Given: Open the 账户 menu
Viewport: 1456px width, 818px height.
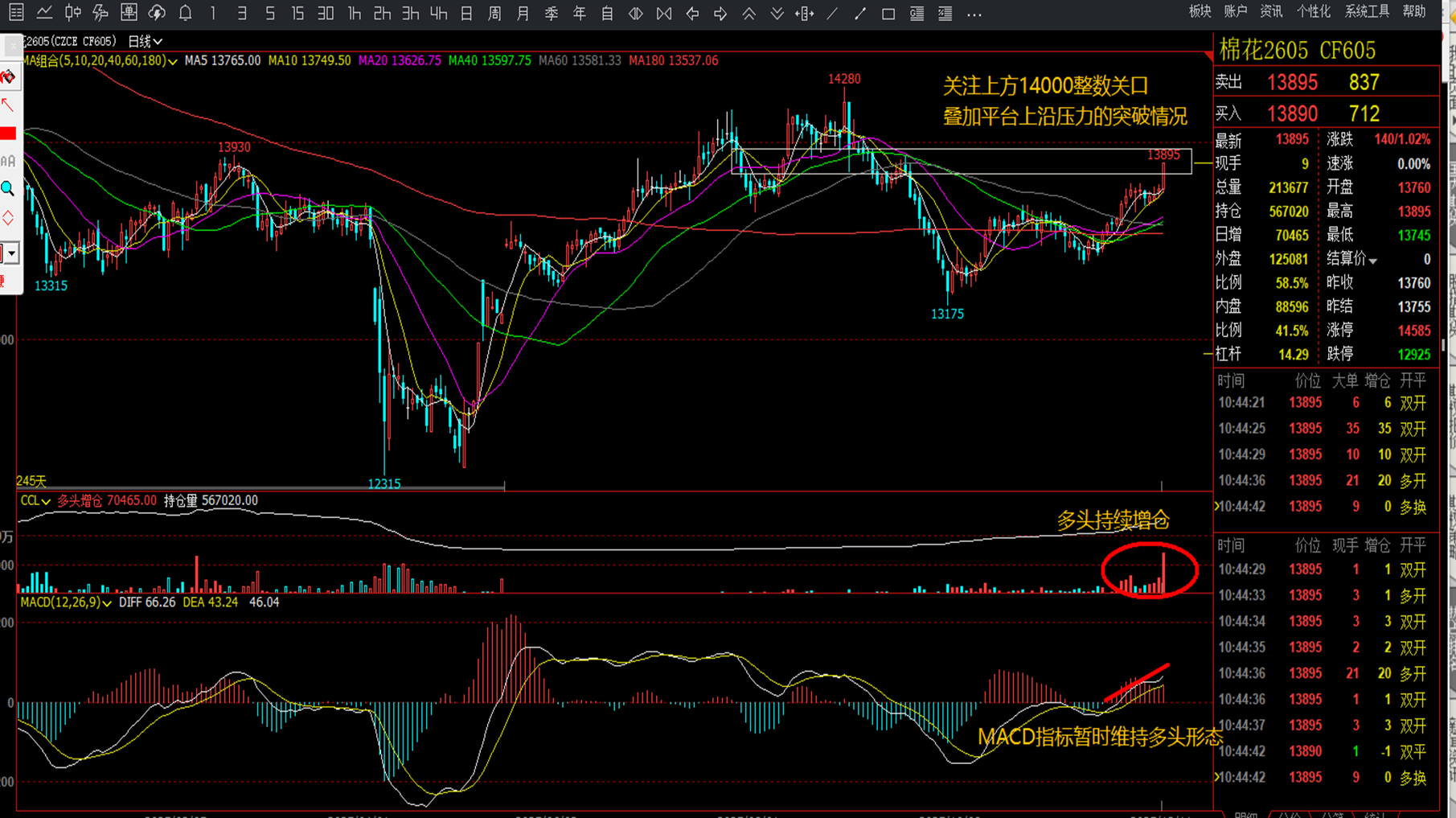Looking at the screenshot, I should pyautogui.click(x=1235, y=11).
